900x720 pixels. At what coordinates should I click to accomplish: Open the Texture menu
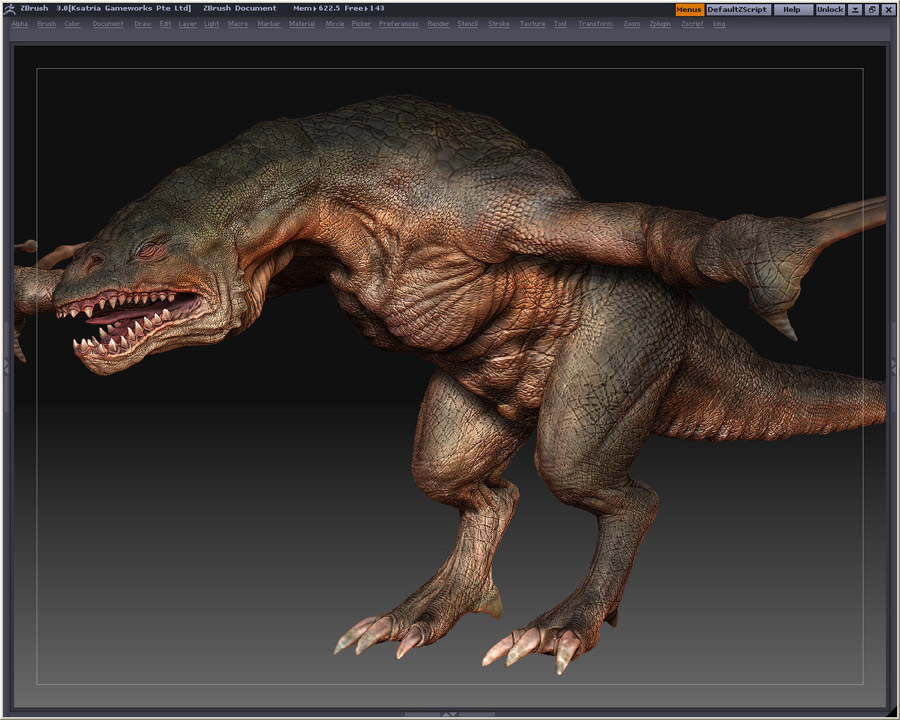533,24
